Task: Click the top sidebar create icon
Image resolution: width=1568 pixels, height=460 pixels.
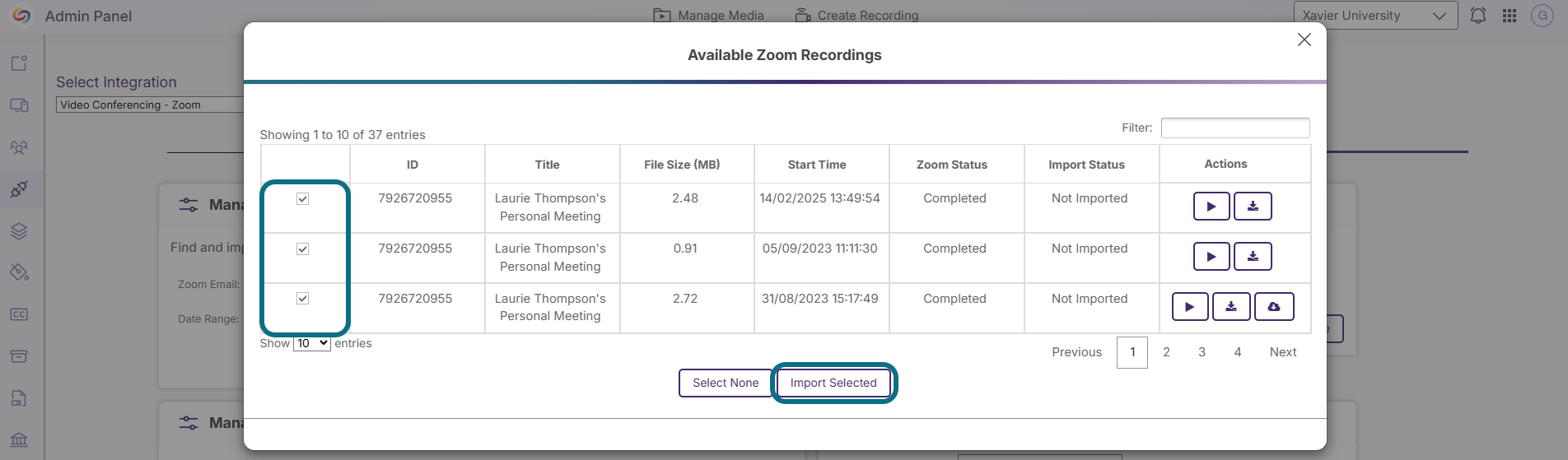Action: tap(19, 63)
